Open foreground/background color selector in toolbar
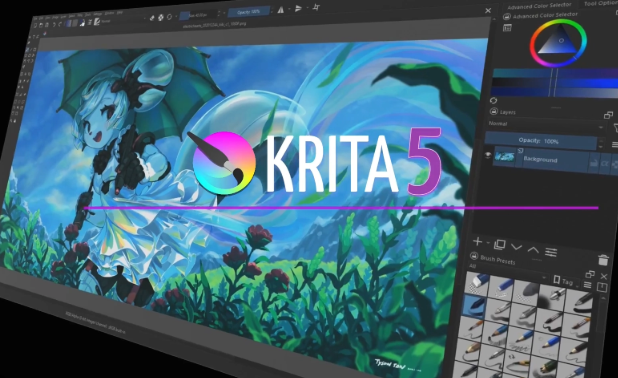The image size is (618, 378). pyautogui.click(x=82, y=23)
